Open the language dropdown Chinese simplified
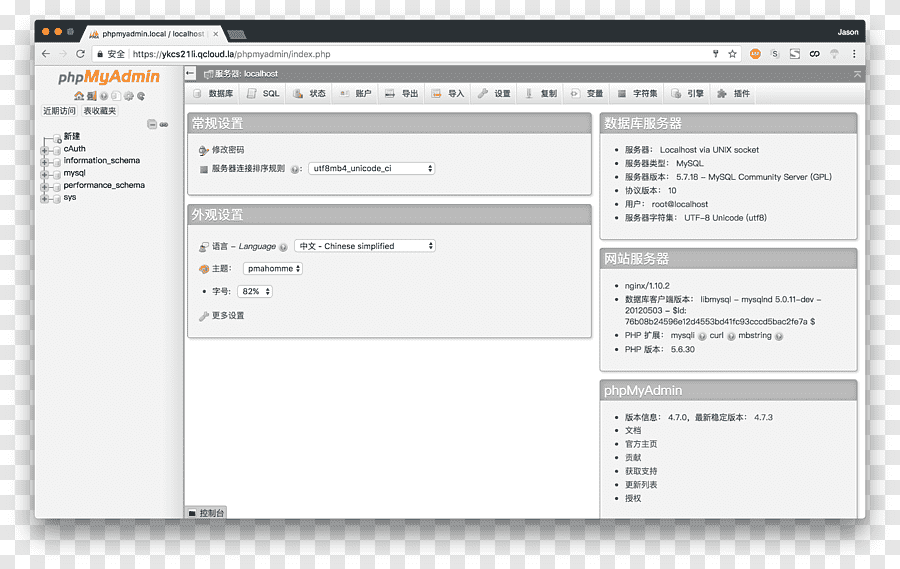The width and height of the screenshot is (900, 569). pos(365,246)
